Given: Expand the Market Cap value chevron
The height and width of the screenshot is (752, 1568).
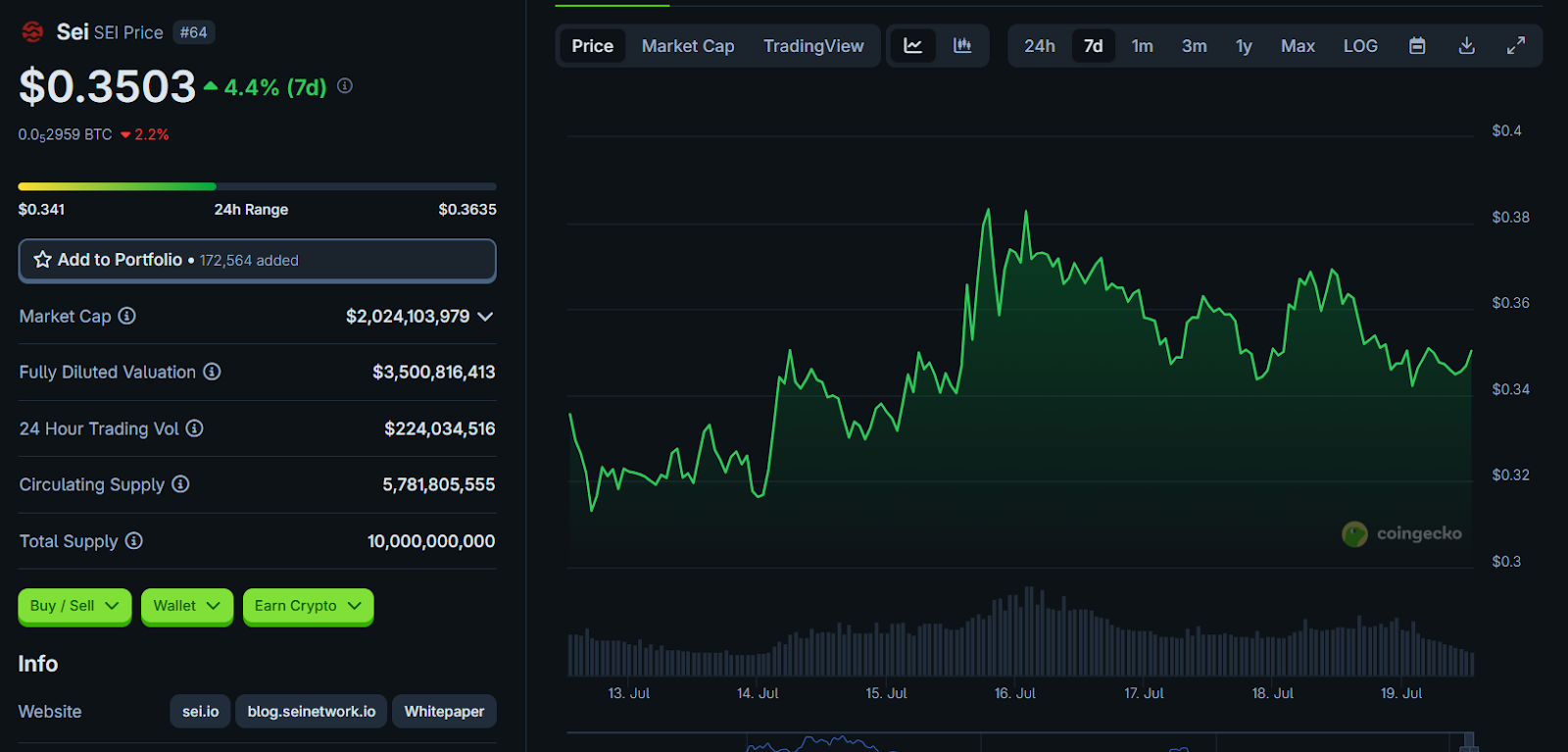Looking at the screenshot, I should tap(486, 317).
